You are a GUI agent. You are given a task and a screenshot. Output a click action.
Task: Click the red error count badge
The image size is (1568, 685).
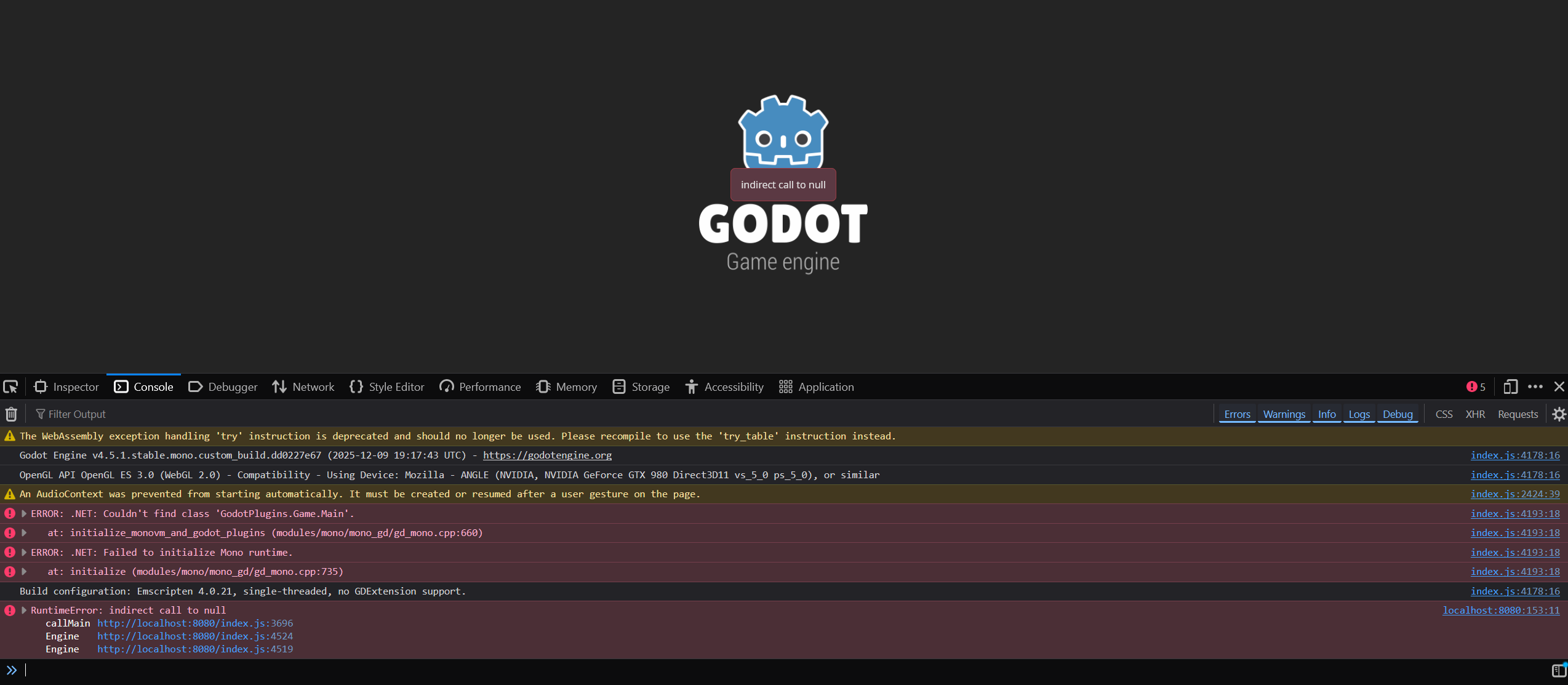(1476, 387)
